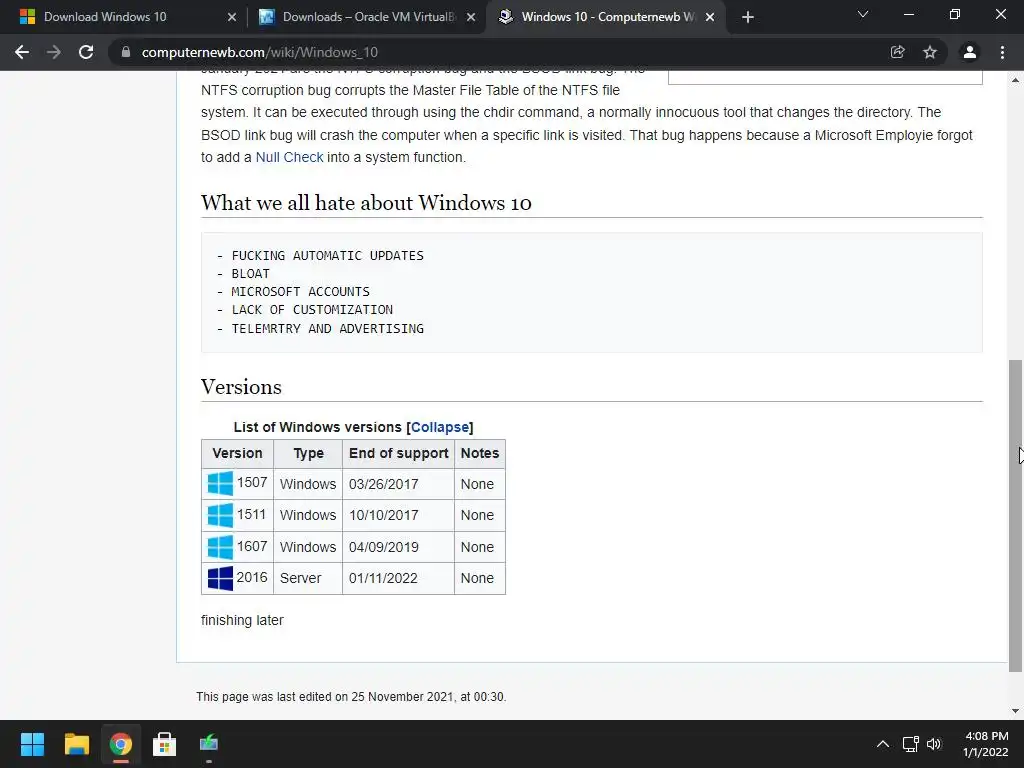
Task: View site security lock info
Action: pos(126,52)
